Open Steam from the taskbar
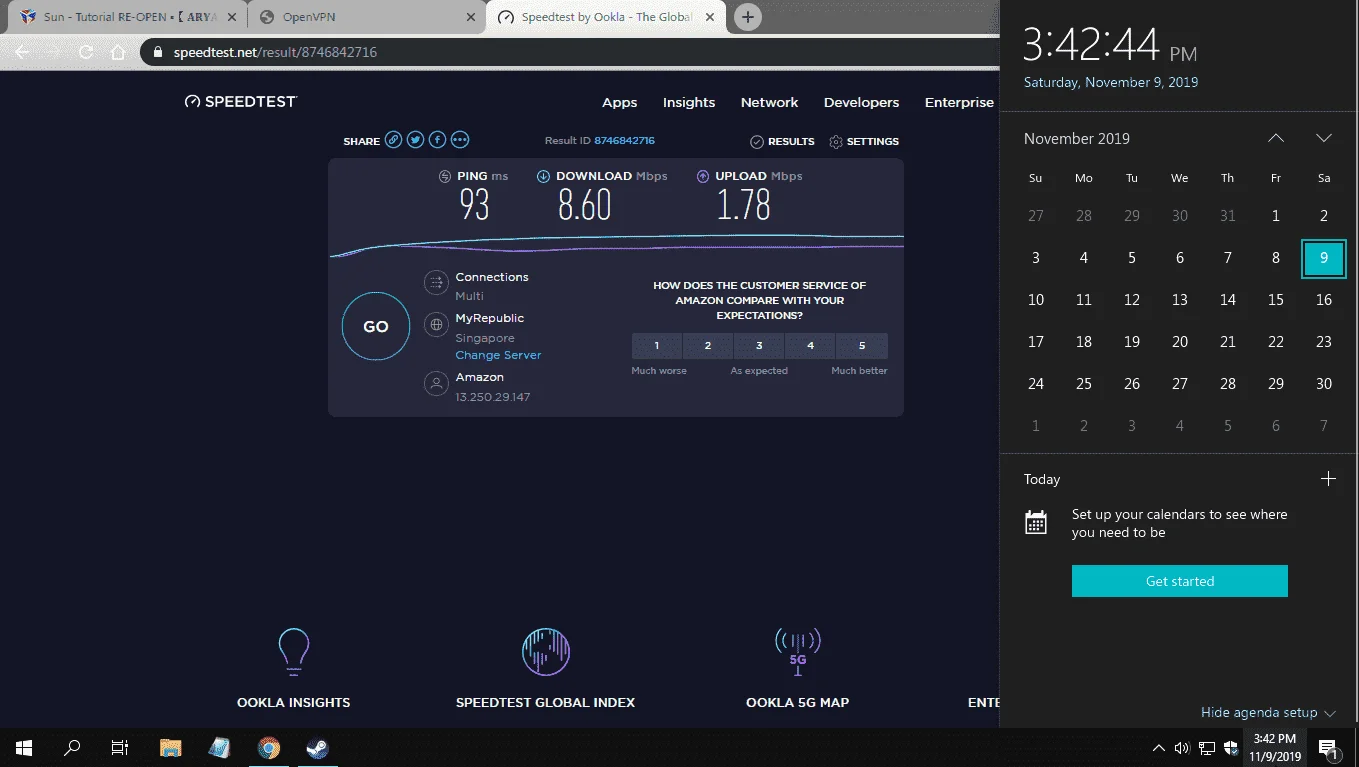Screen dimensions: 1359x767 click(x=317, y=747)
